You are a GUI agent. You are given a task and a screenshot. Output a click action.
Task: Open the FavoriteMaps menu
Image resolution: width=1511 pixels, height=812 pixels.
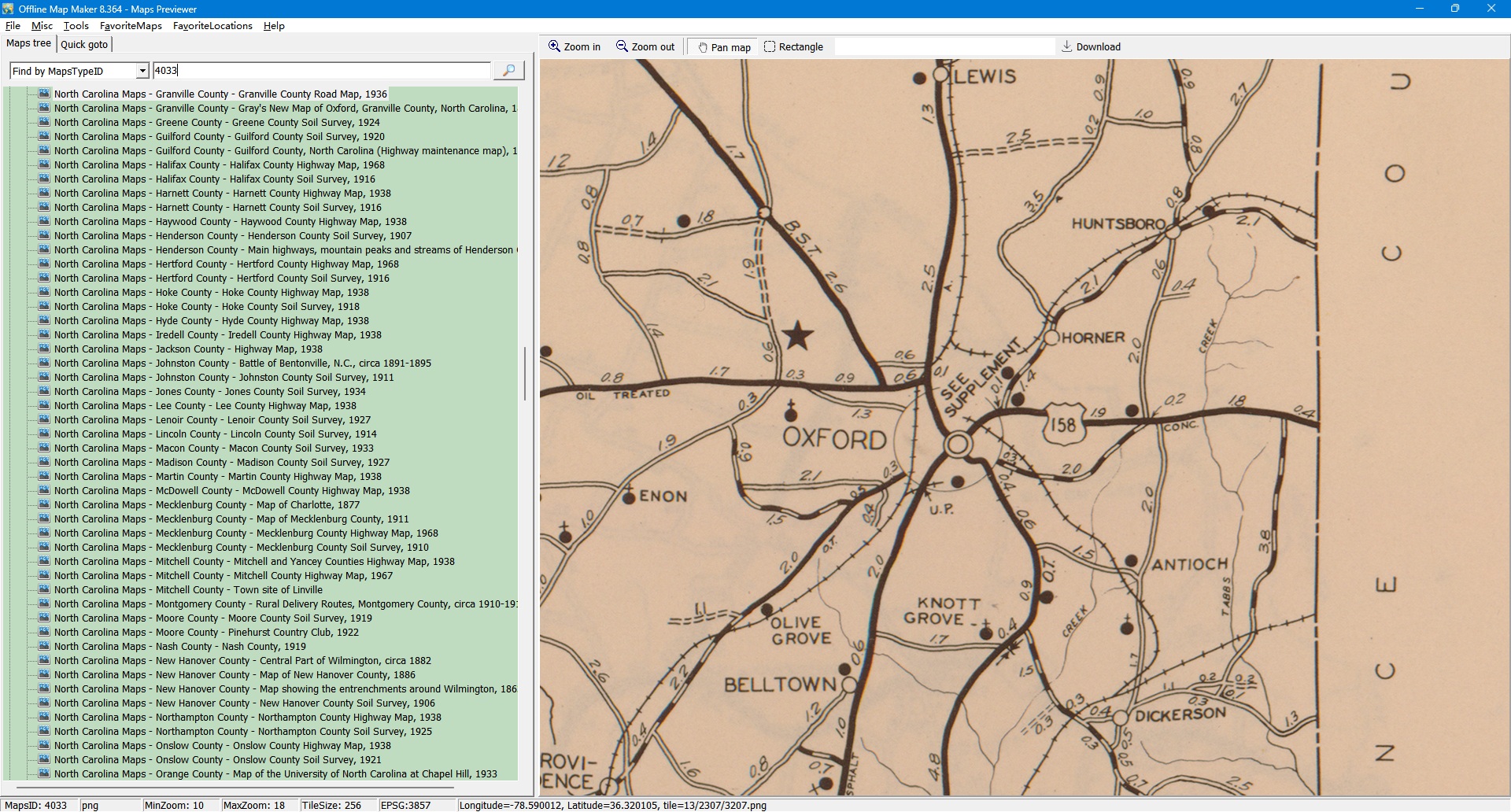tap(131, 26)
